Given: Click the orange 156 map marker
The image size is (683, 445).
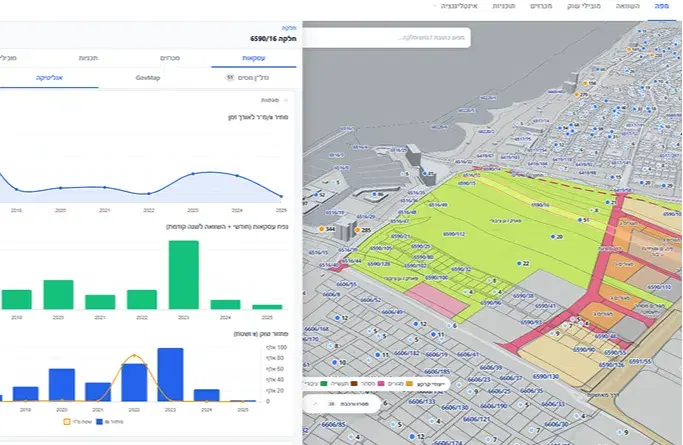Looking at the screenshot, I should 586,83.
